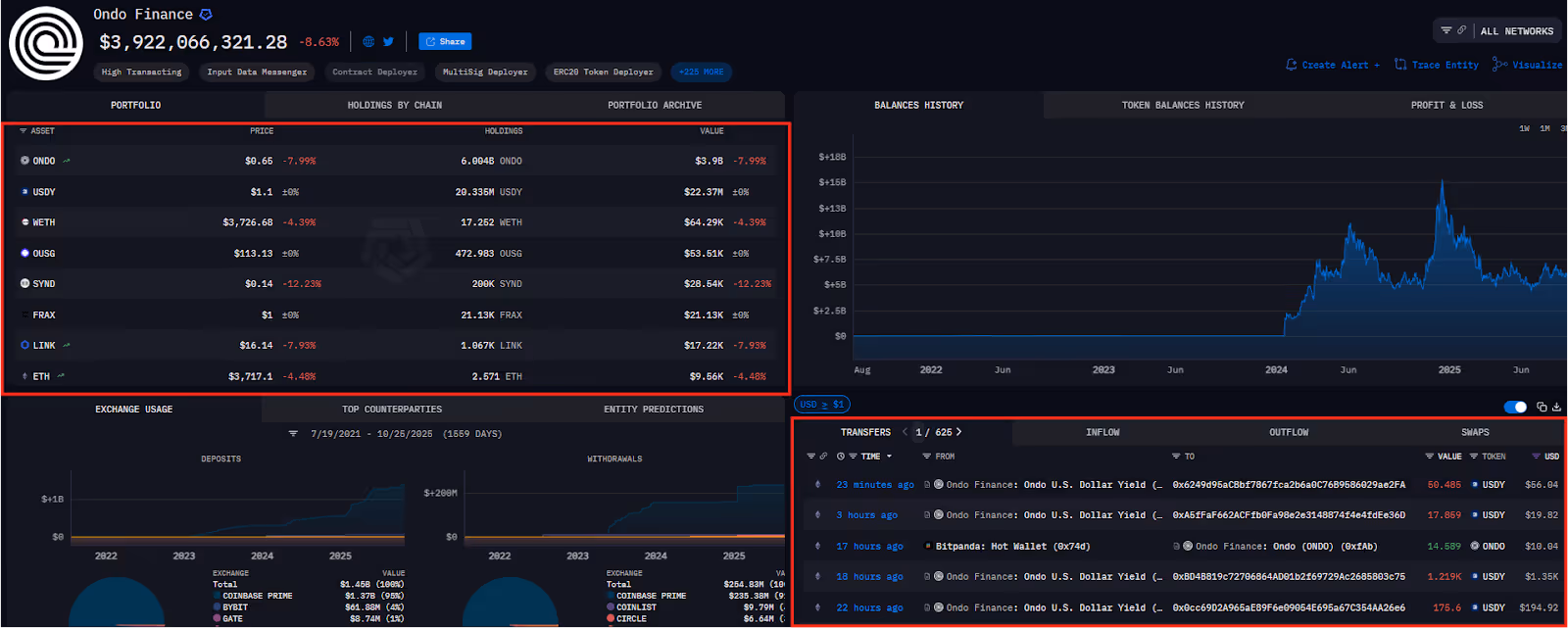Click the ETH token icon in portfolio
The width and height of the screenshot is (1568, 628).
pyautogui.click(x=24, y=376)
